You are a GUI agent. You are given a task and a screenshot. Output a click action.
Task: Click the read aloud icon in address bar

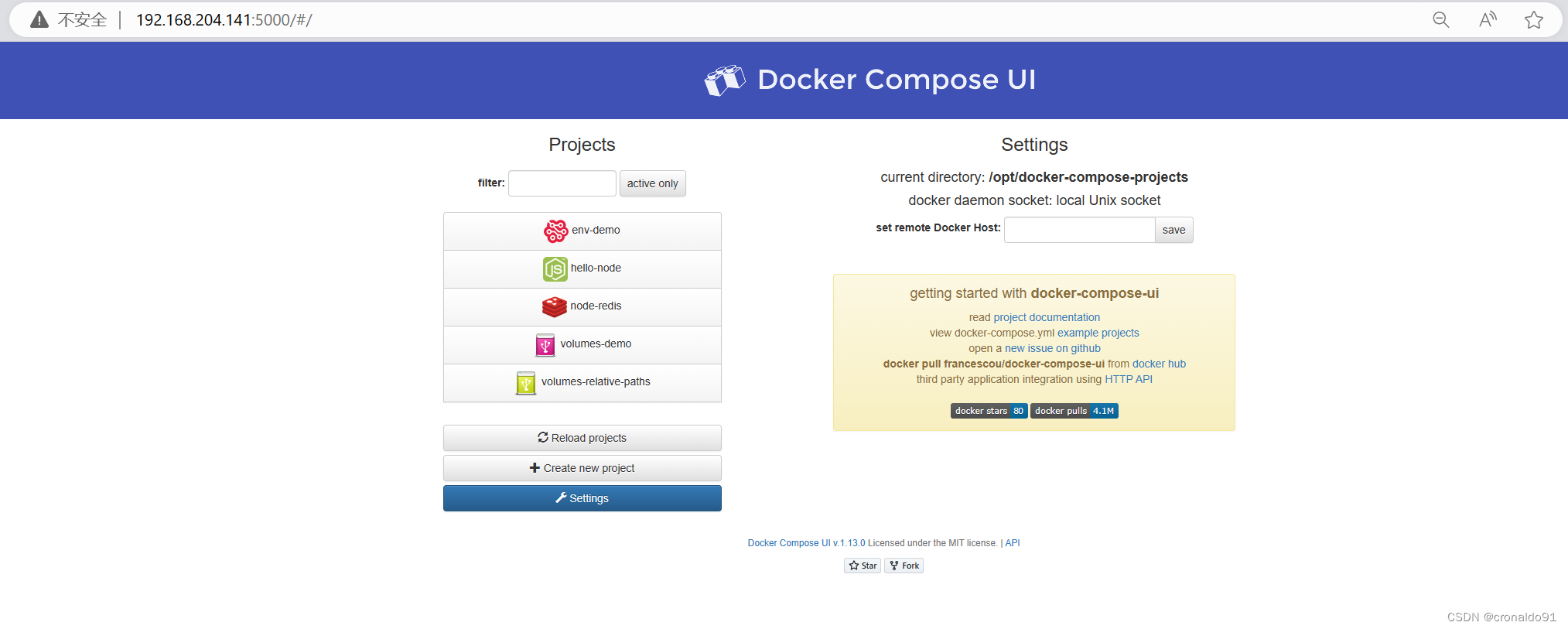(x=1488, y=19)
